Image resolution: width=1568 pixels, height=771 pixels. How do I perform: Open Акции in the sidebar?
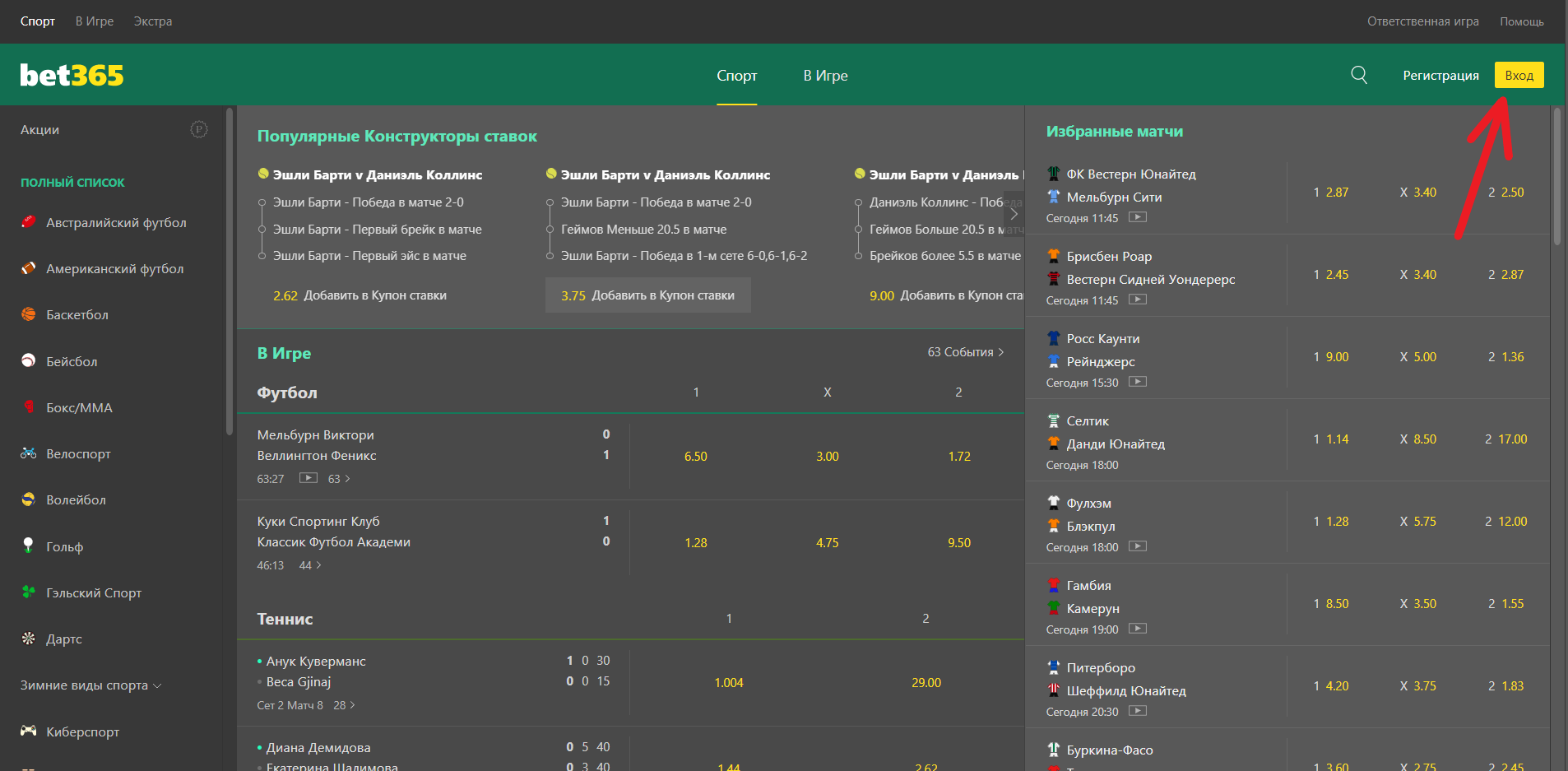pyautogui.click(x=39, y=130)
